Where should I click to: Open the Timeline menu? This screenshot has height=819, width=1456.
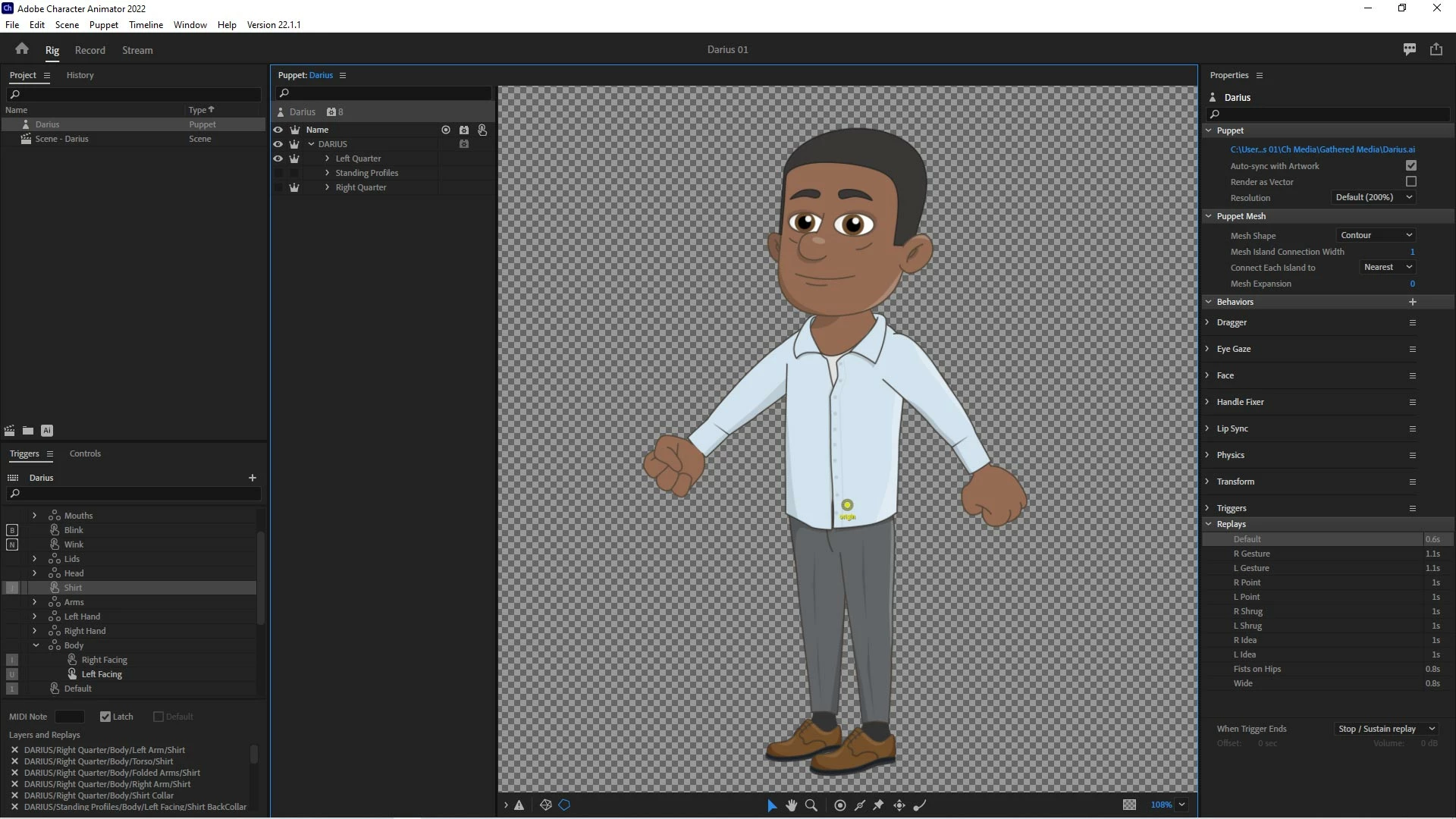tap(146, 24)
